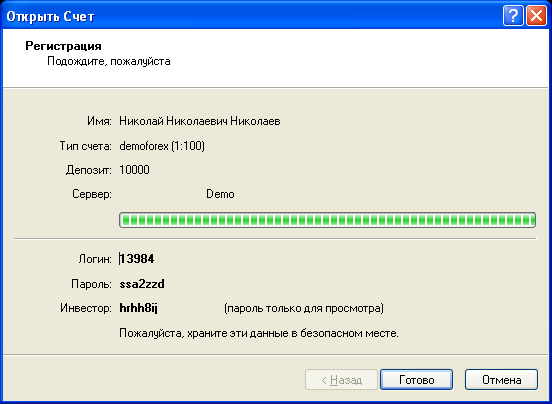Click the Подождите, пожалуйста subtitle
Screen dimensions: 552x404
click(109, 61)
